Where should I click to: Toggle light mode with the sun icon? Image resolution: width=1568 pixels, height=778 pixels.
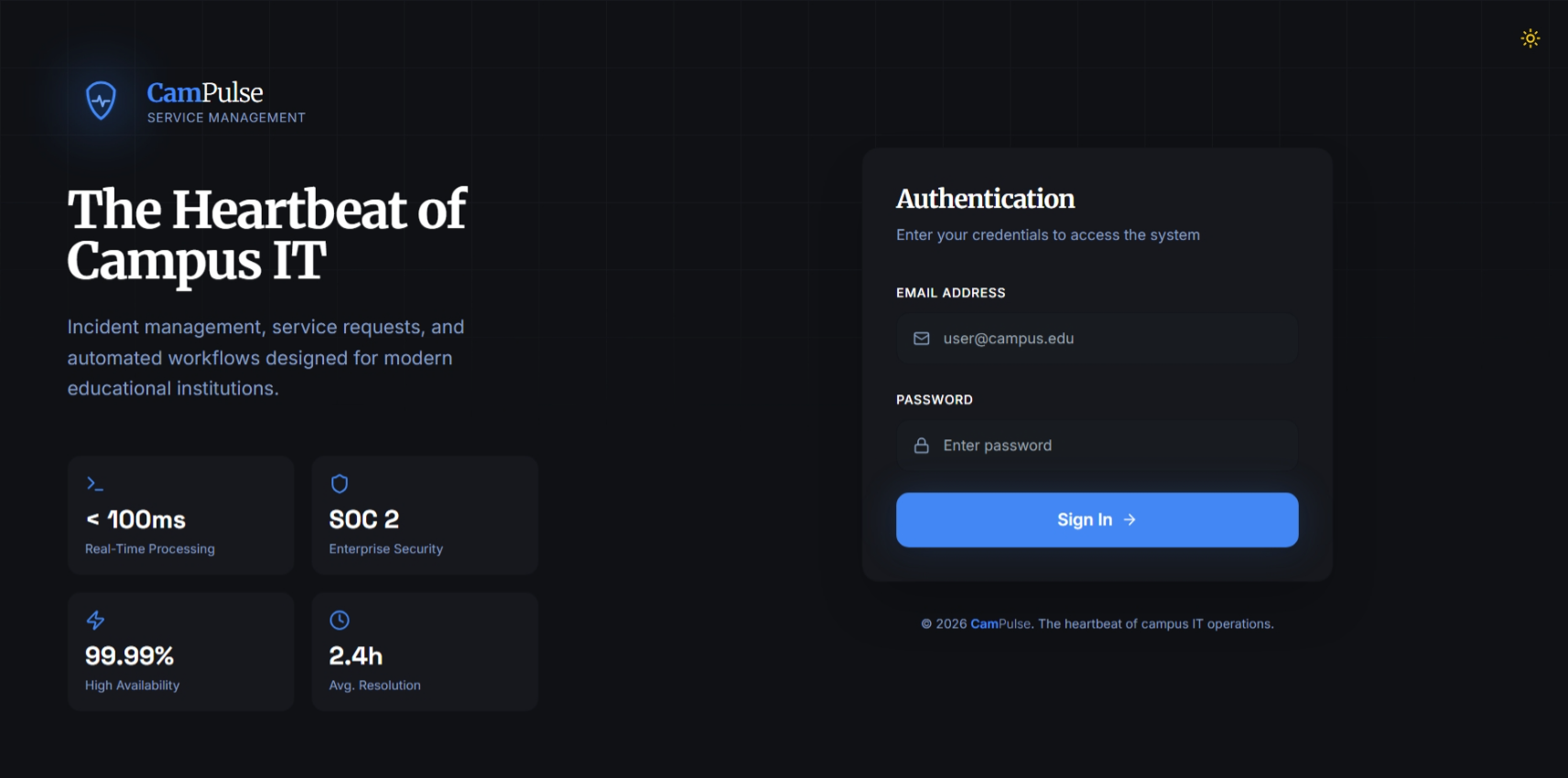point(1530,38)
